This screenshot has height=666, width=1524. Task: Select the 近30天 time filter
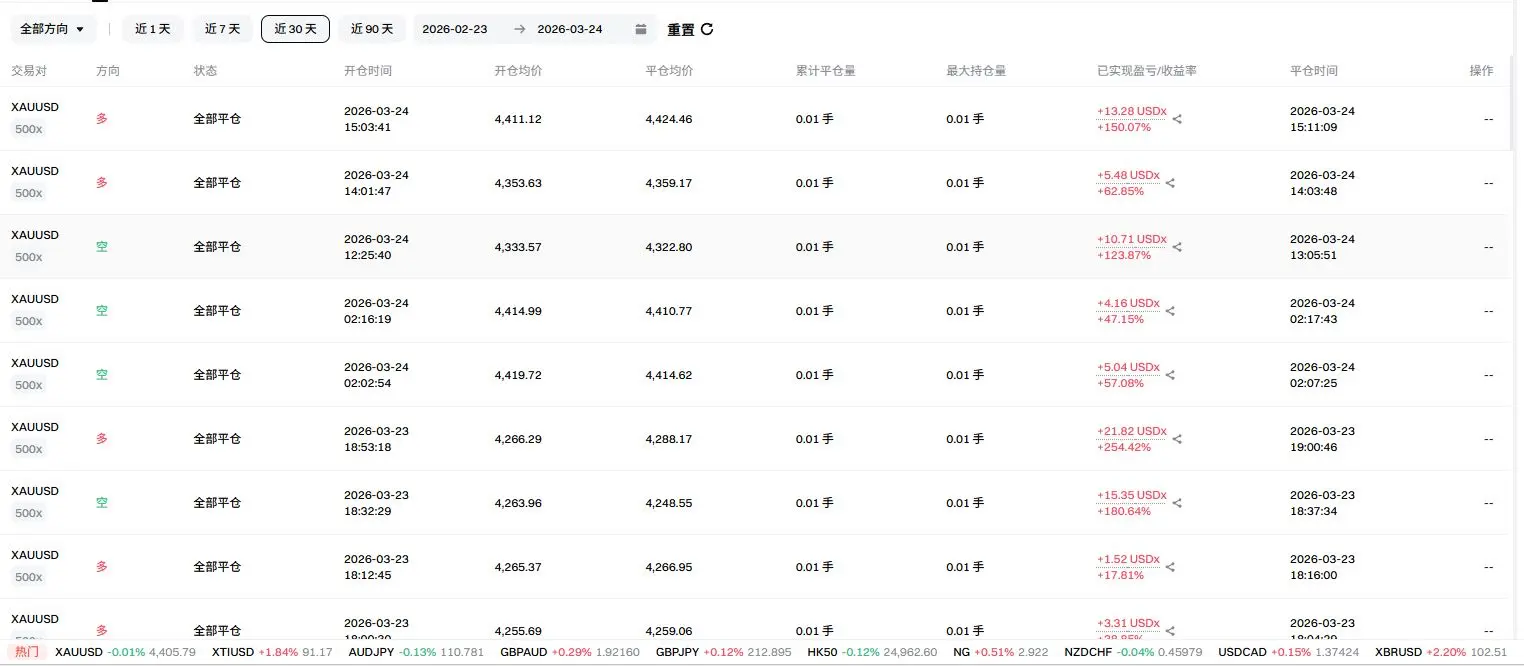pos(295,29)
